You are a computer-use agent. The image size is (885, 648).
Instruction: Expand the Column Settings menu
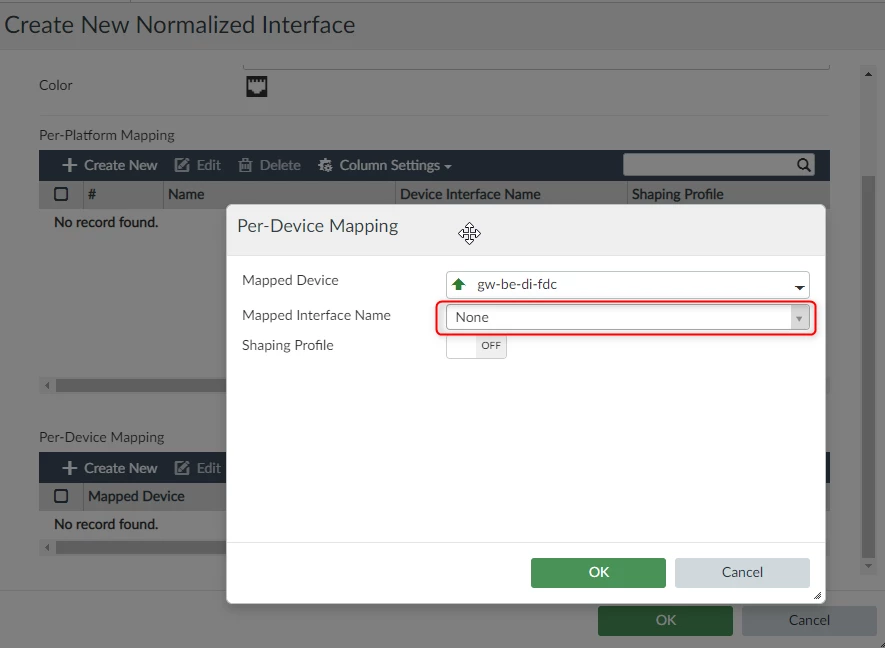[x=385, y=165]
